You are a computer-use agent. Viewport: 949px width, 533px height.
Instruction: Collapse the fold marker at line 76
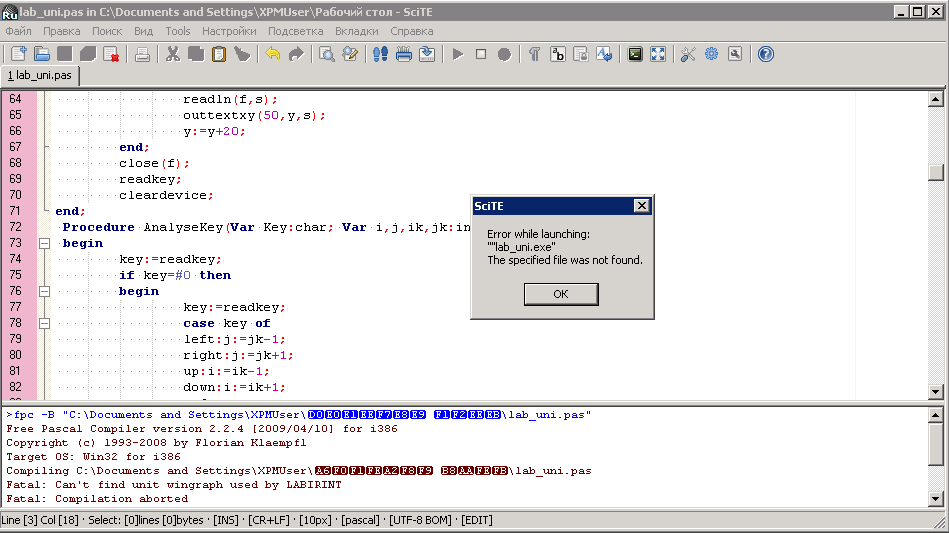click(44, 291)
